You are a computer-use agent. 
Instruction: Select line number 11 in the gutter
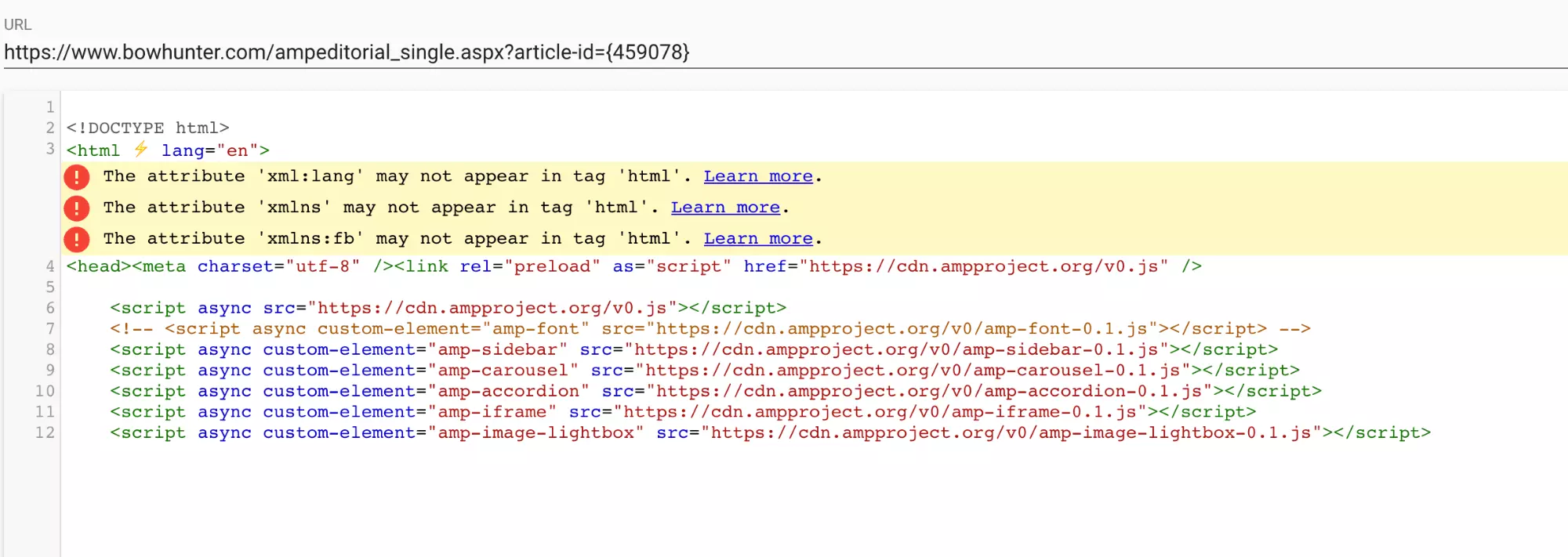[x=45, y=411]
